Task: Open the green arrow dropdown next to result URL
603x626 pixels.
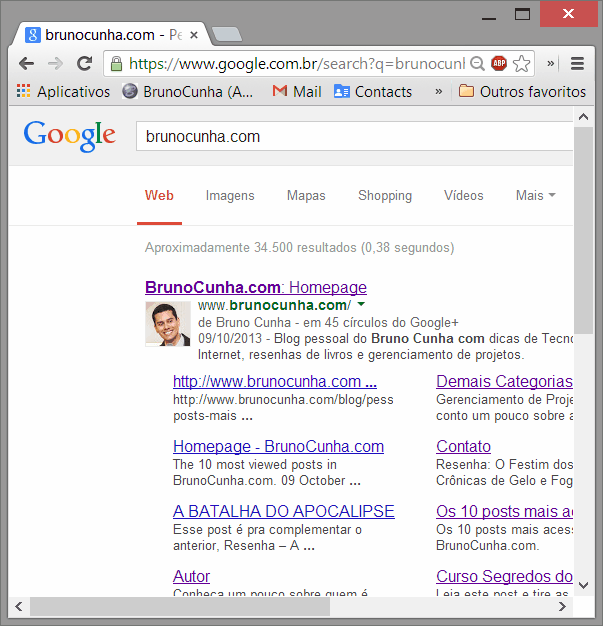Action: (361, 304)
